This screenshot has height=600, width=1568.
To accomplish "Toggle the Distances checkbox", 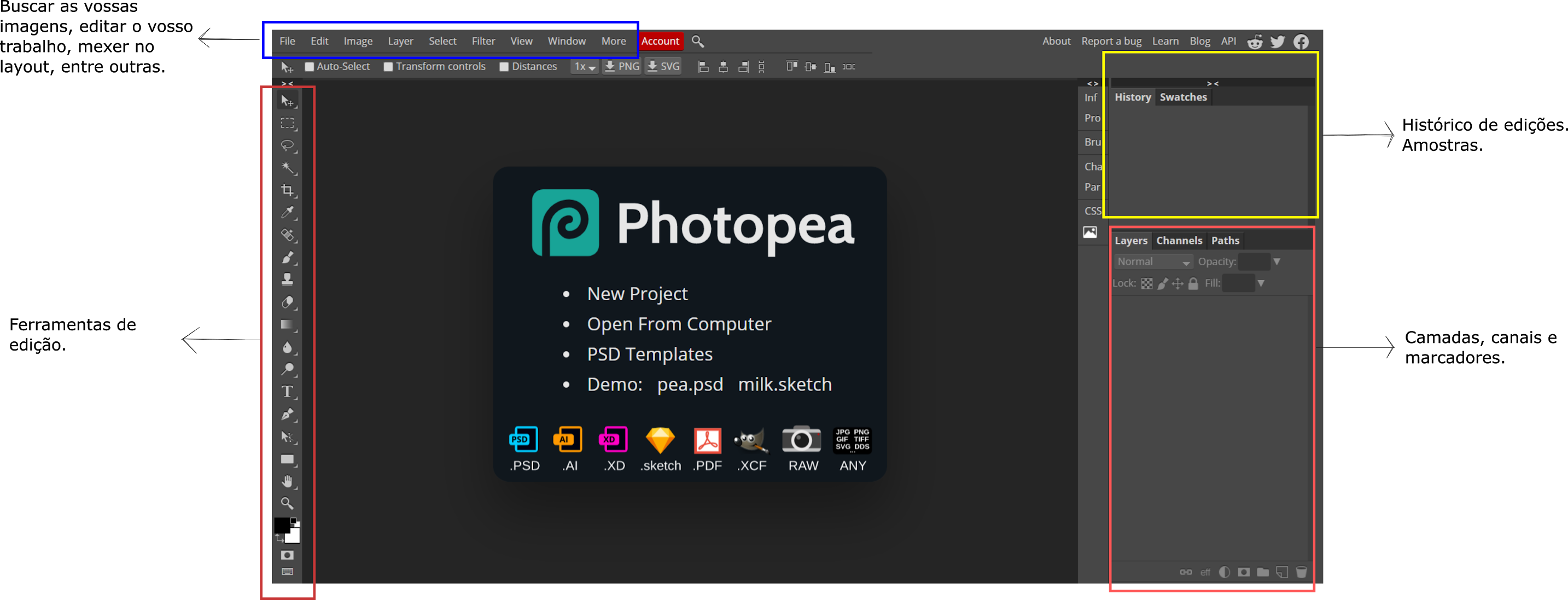I will click(x=504, y=66).
